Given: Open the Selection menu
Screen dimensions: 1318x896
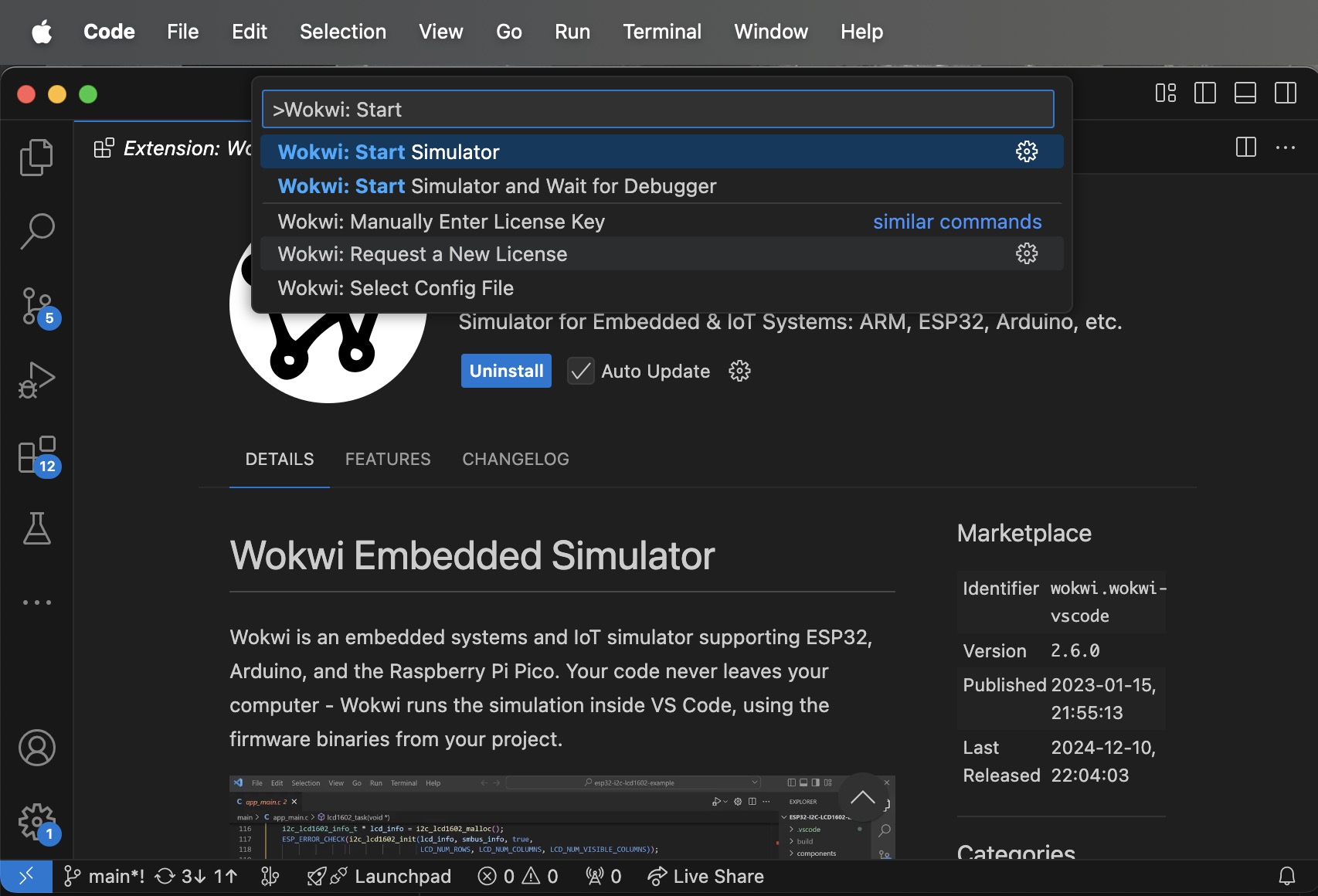Looking at the screenshot, I should (342, 32).
